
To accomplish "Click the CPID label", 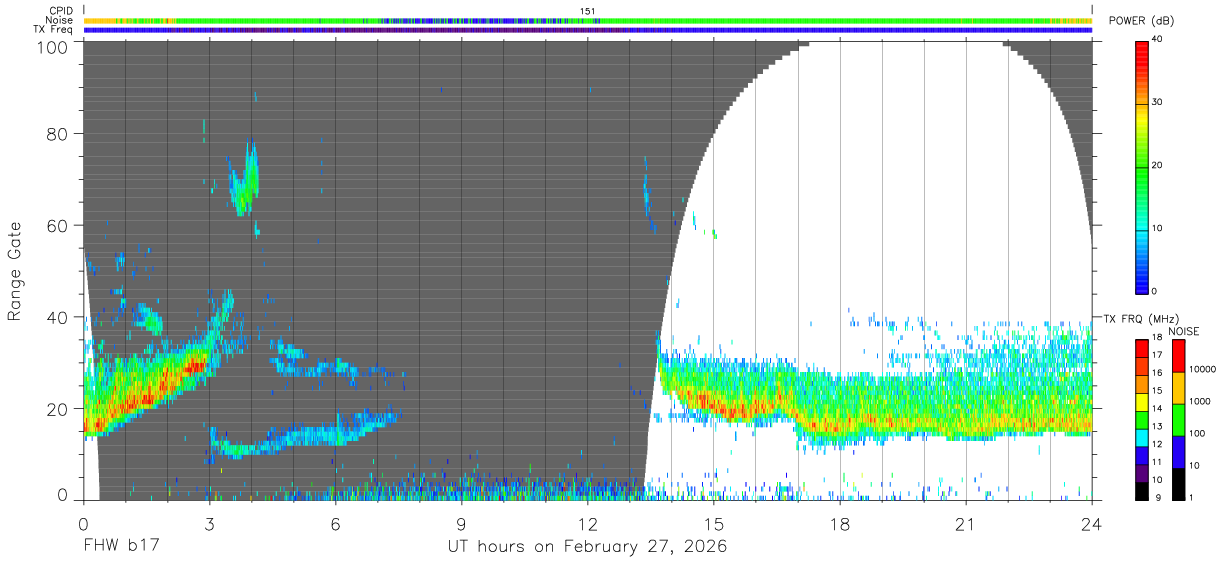I will coord(60,11).
